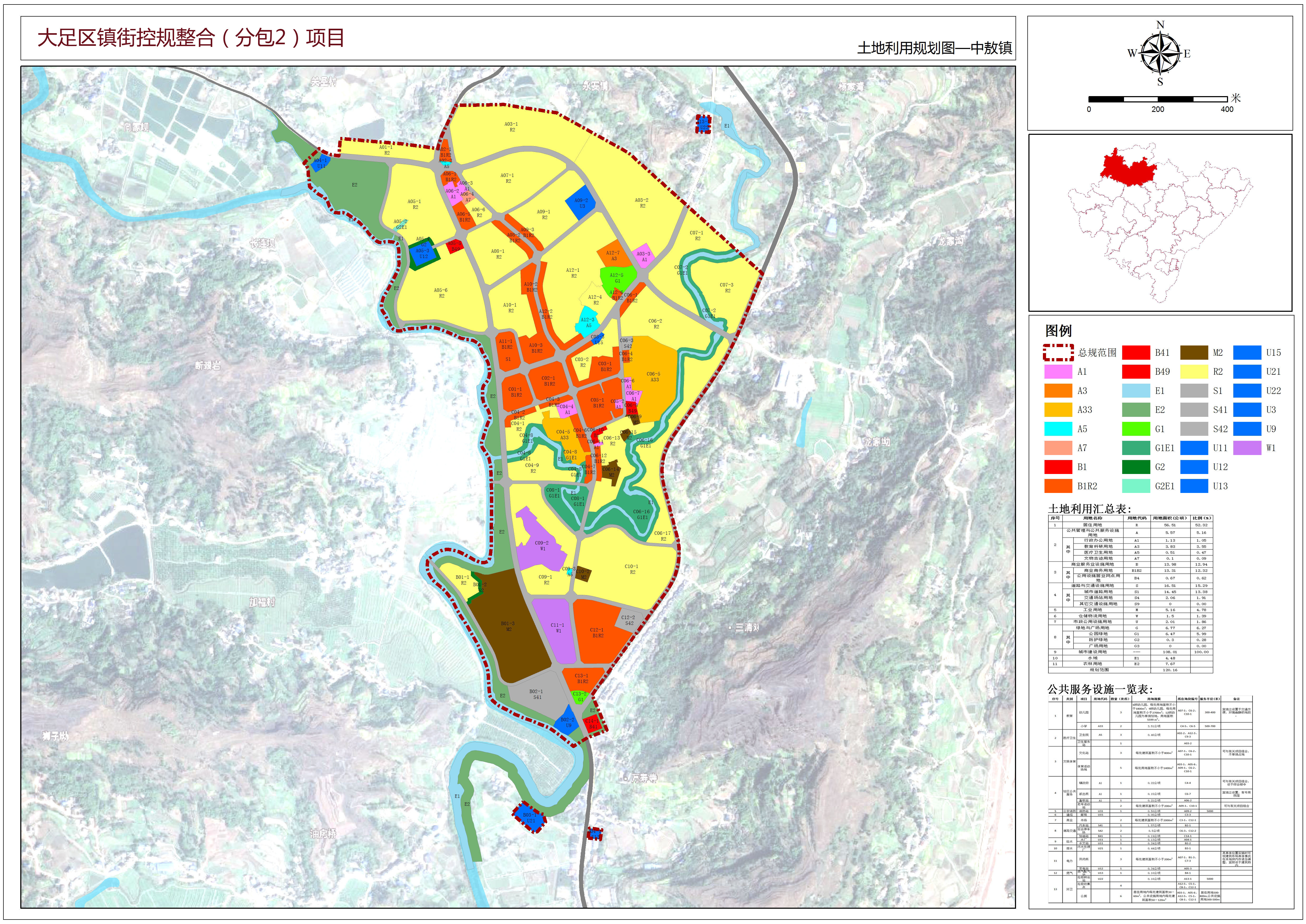Click the 土地利用汇总表 table heading
The image size is (1306, 924).
1089,509
